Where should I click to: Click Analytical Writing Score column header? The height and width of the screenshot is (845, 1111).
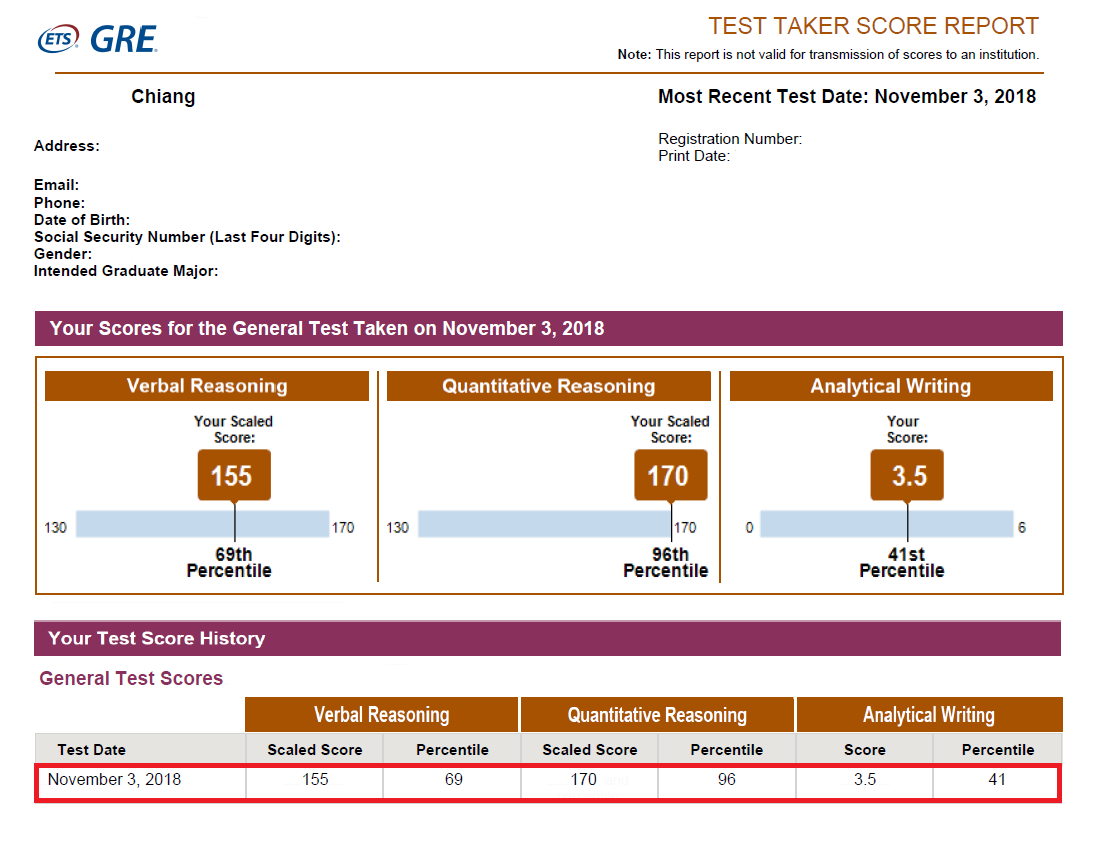[x=864, y=749]
